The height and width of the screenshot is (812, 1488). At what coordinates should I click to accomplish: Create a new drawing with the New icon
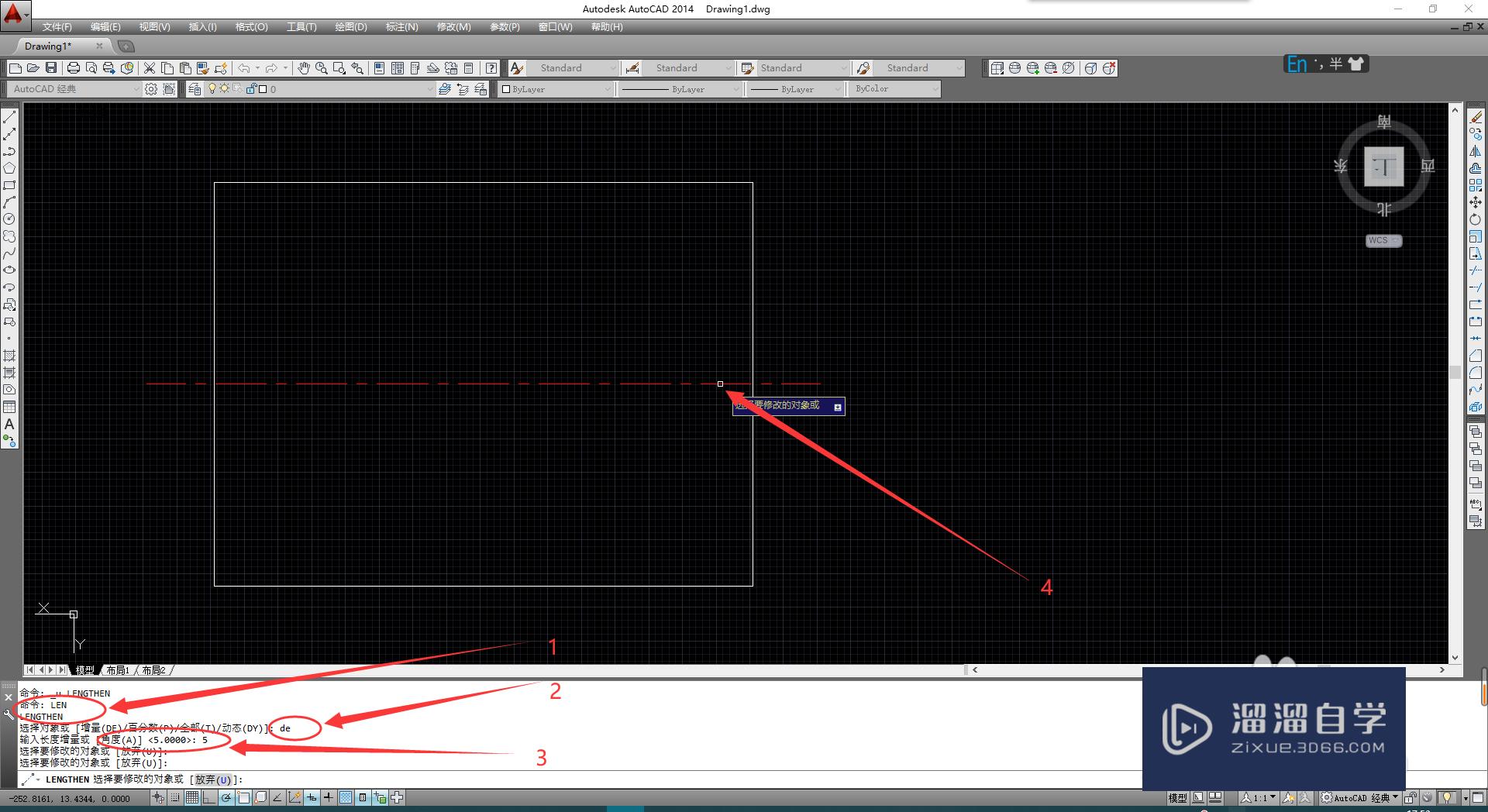(15, 68)
